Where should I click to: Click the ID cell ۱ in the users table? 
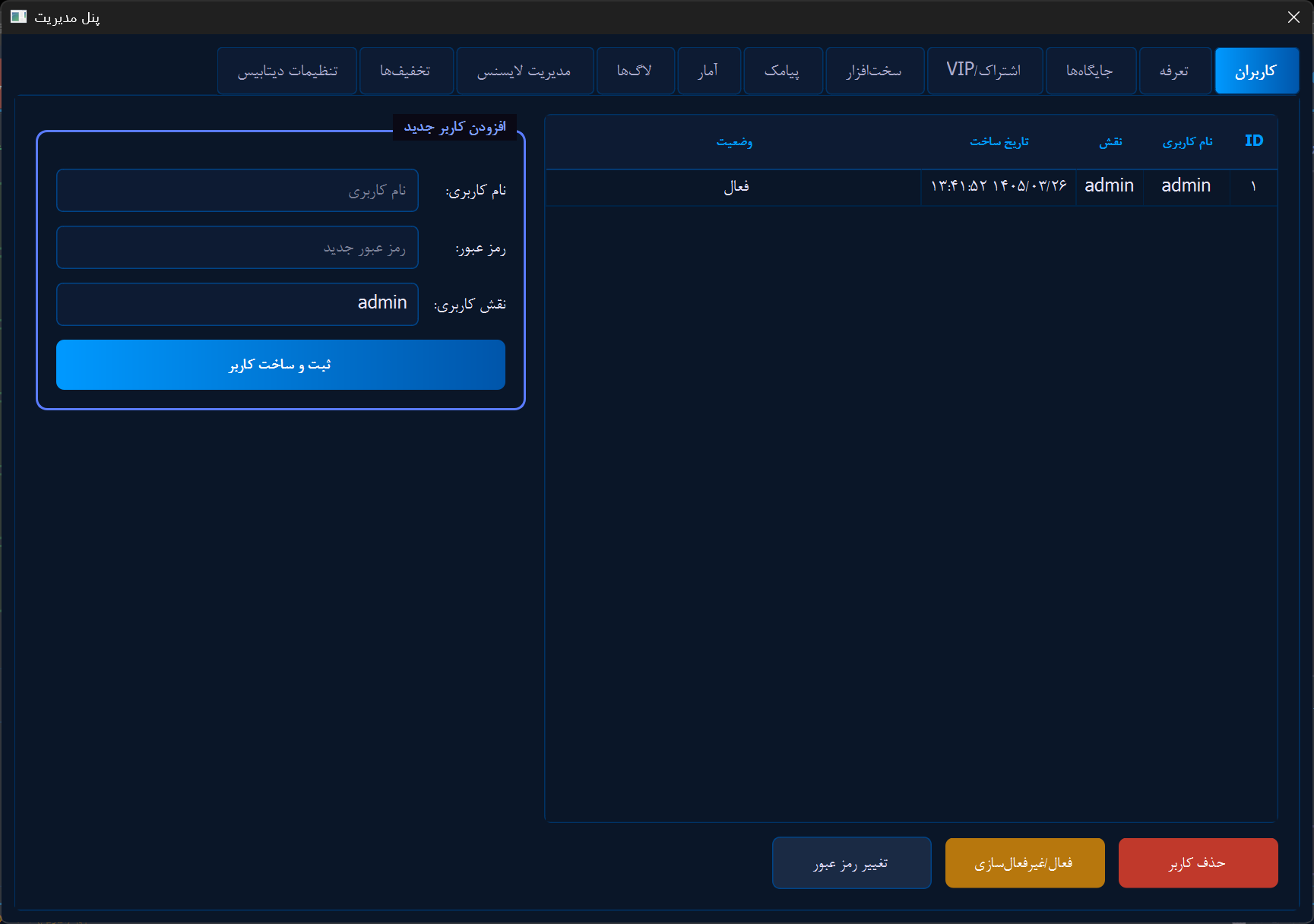coord(1253,186)
